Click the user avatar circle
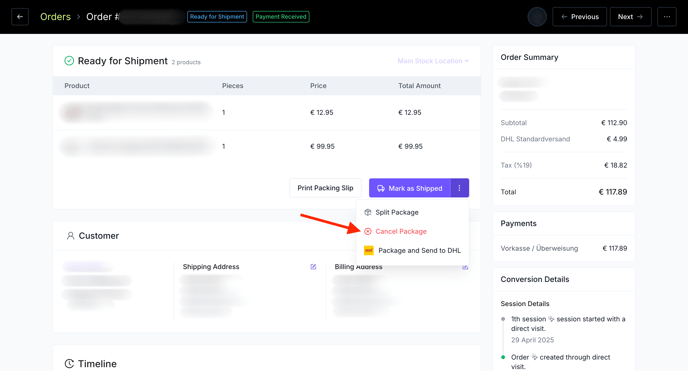The height and width of the screenshot is (371, 688). pos(537,17)
